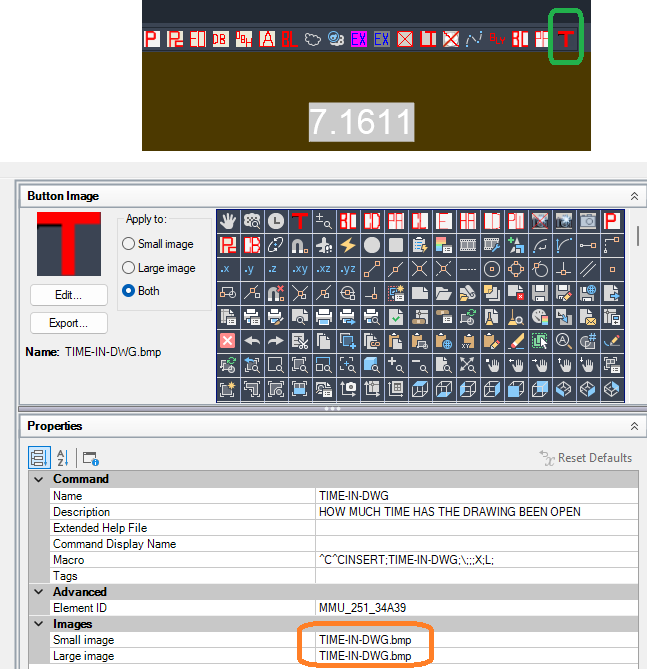Viewport: 647px width, 669px height.
Task: Click the magenta EX toolbar icon
Action: coord(359,39)
